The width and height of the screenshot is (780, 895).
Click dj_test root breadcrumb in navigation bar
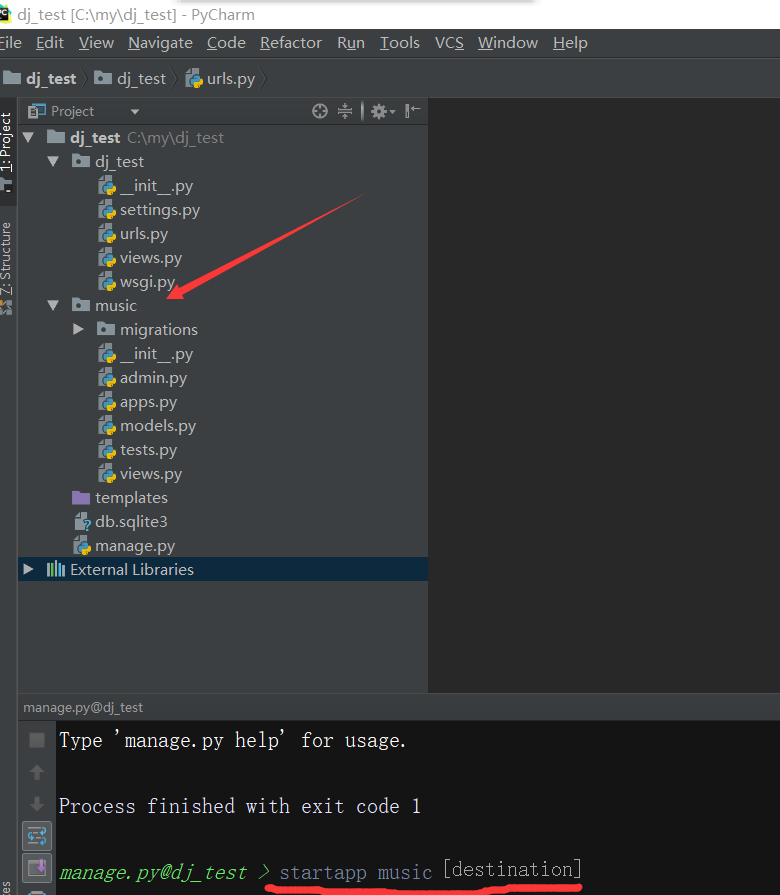coord(40,78)
